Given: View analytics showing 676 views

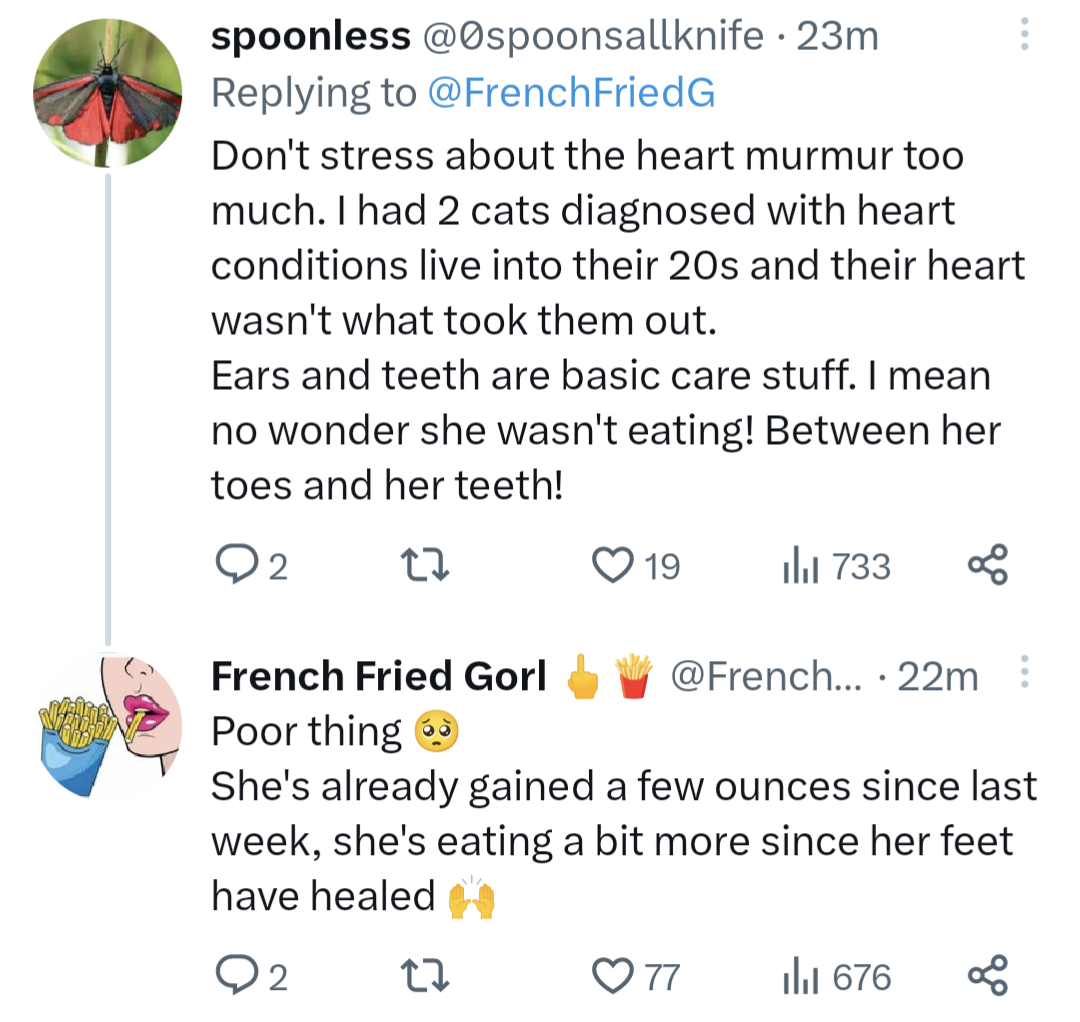Looking at the screenshot, I should pos(836,977).
